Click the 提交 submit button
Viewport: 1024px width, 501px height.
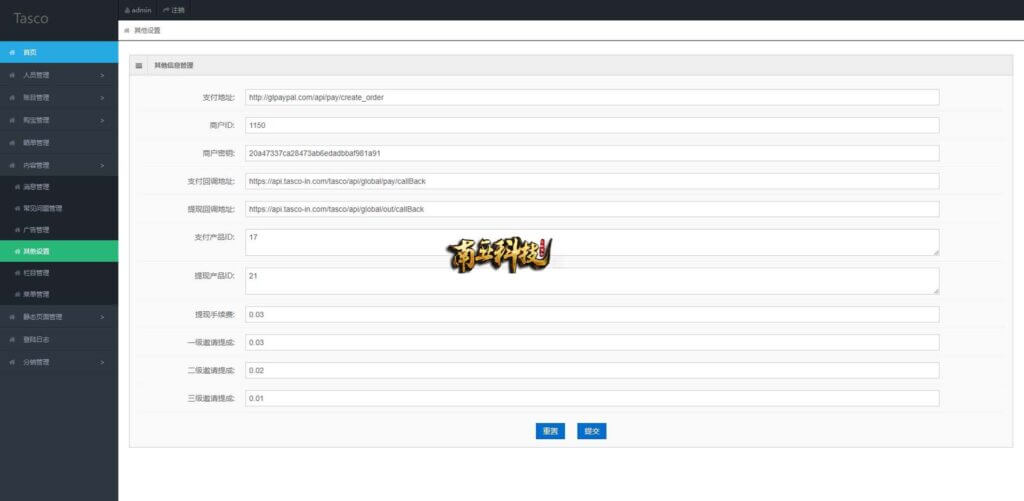pos(592,431)
